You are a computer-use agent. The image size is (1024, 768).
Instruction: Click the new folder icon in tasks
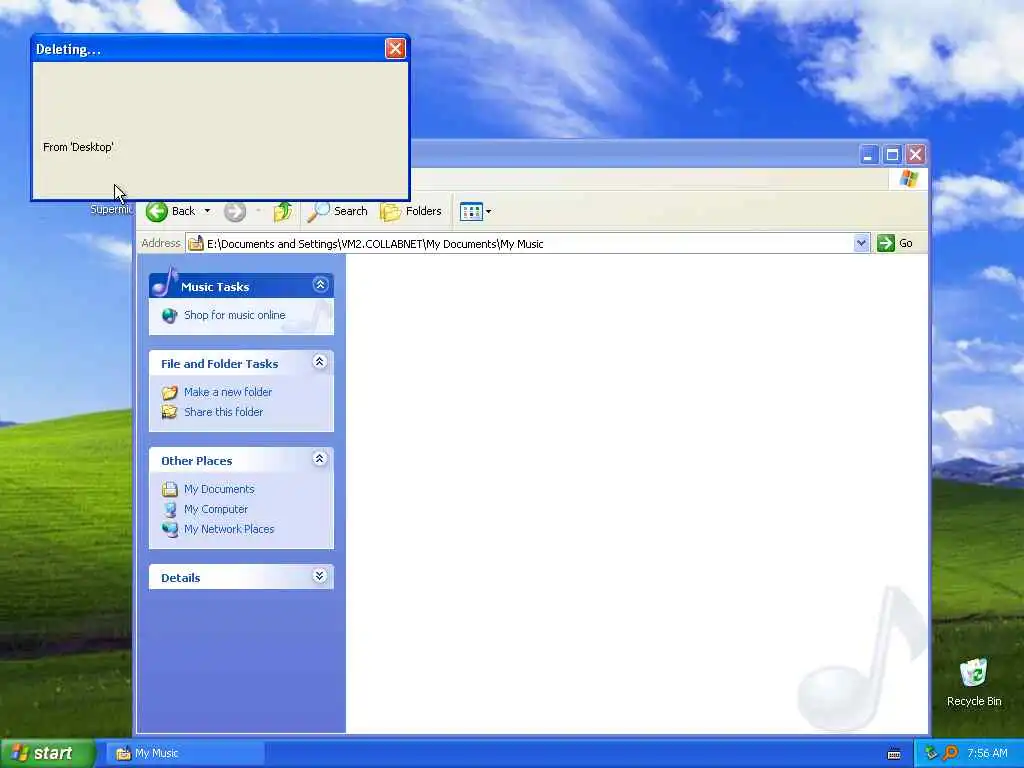click(170, 392)
